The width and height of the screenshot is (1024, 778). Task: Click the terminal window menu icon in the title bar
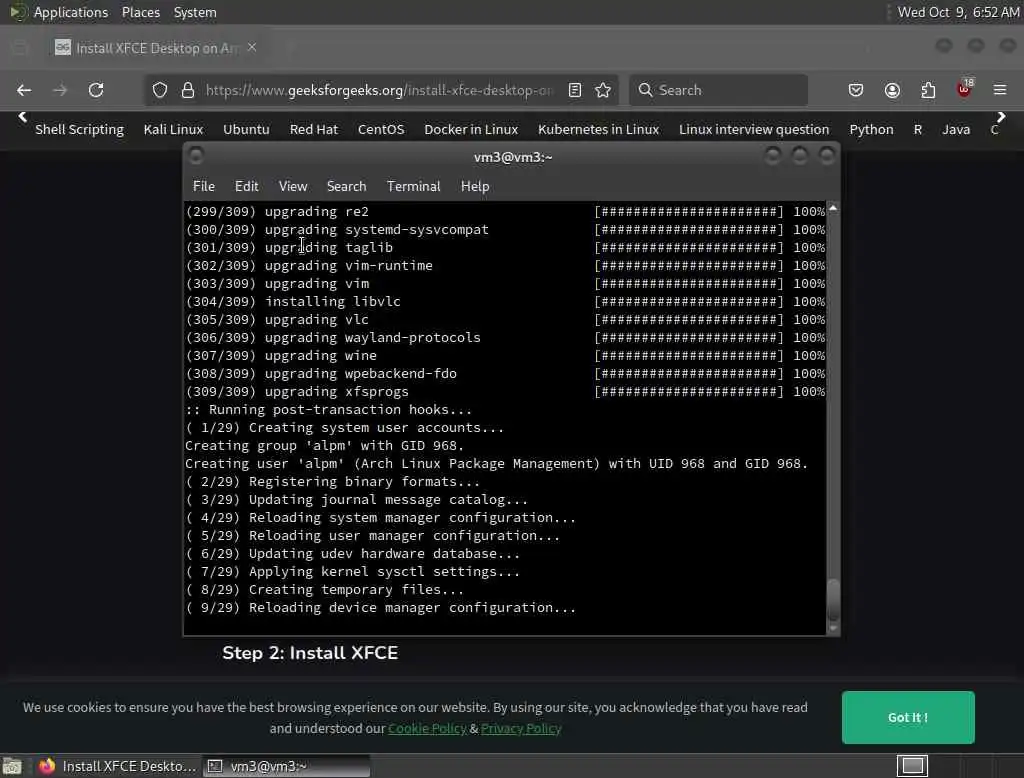tap(196, 155)
